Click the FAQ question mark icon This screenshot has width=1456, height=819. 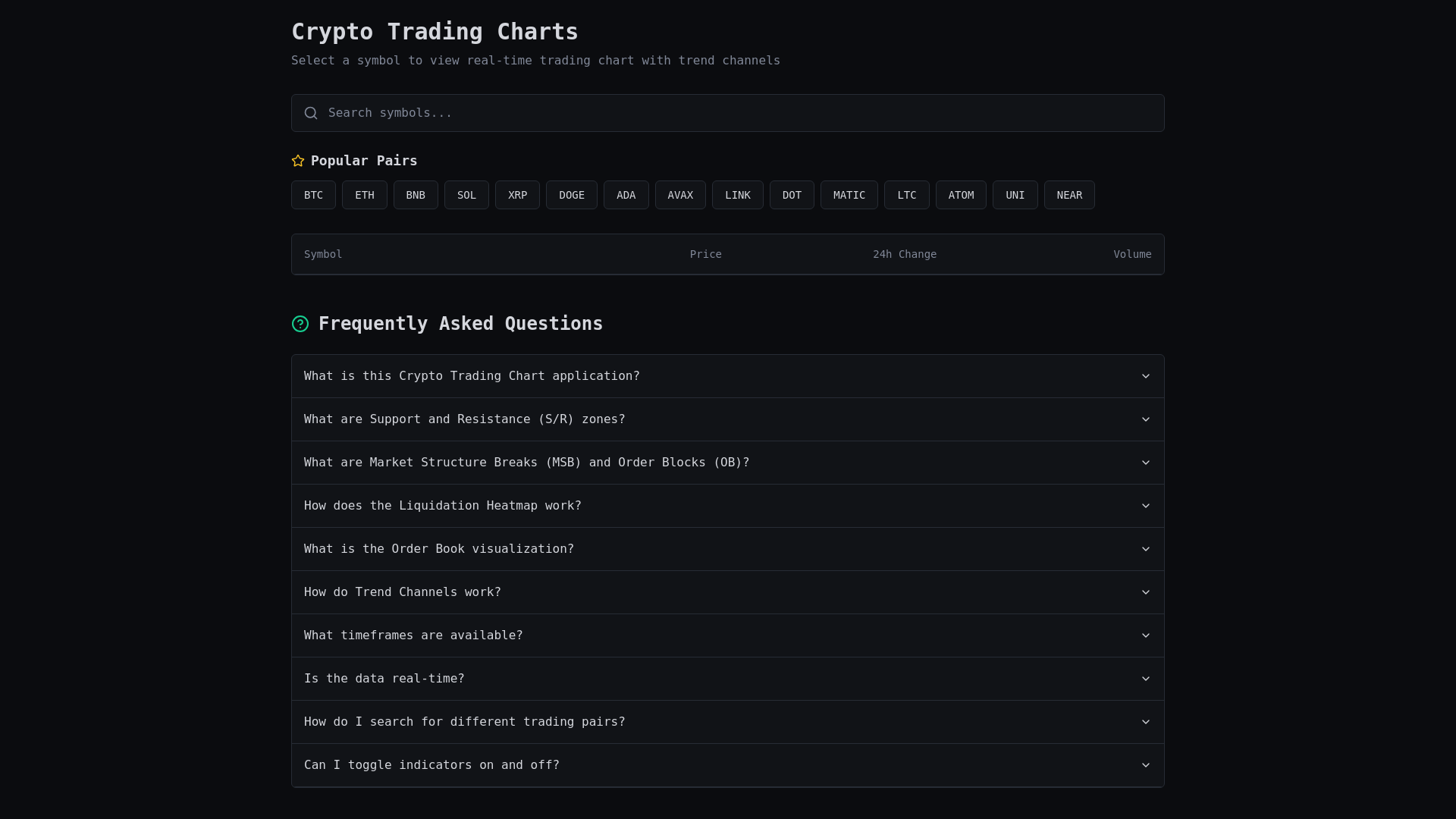[x=300, y=324]
